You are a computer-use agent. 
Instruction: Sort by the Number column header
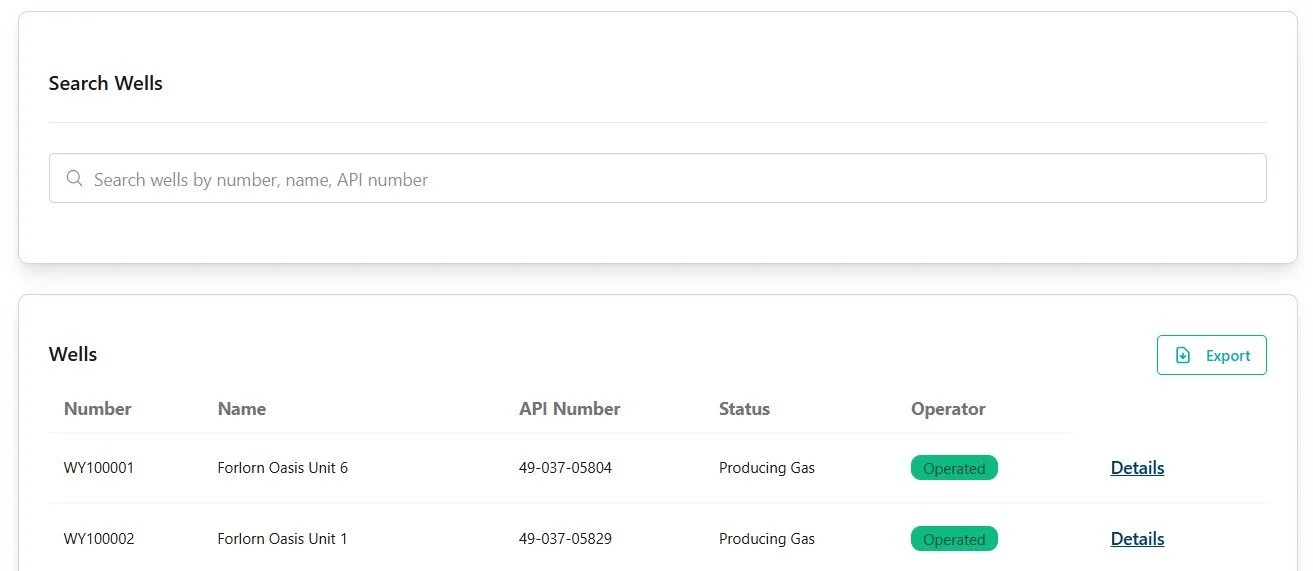(98, 409)
